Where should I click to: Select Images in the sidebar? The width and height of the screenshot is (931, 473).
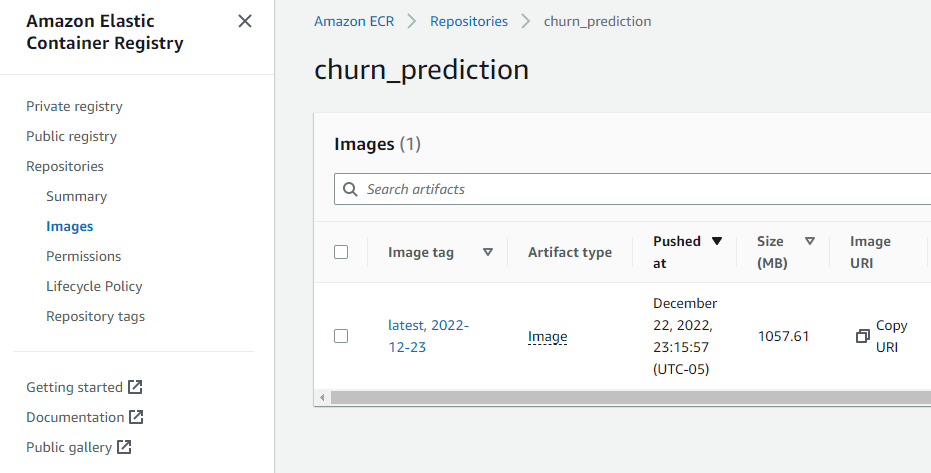[69, 226]
